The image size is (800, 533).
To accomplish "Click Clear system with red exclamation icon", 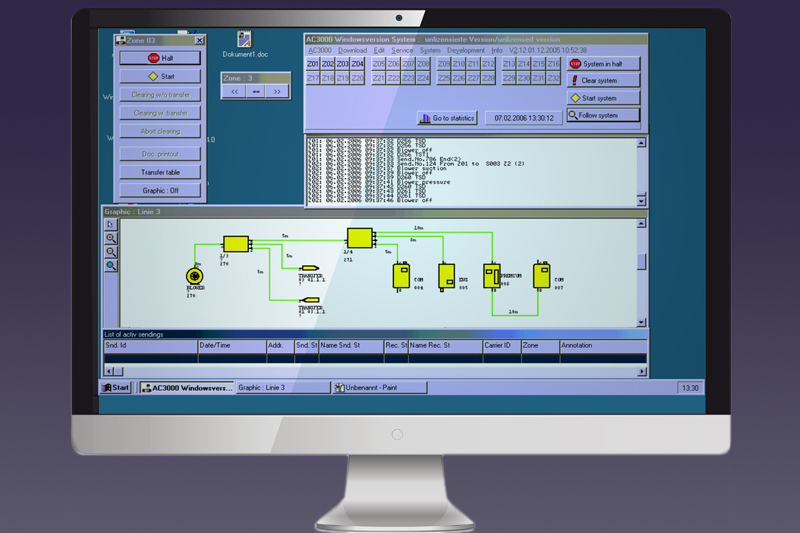I will click(603, 81).
